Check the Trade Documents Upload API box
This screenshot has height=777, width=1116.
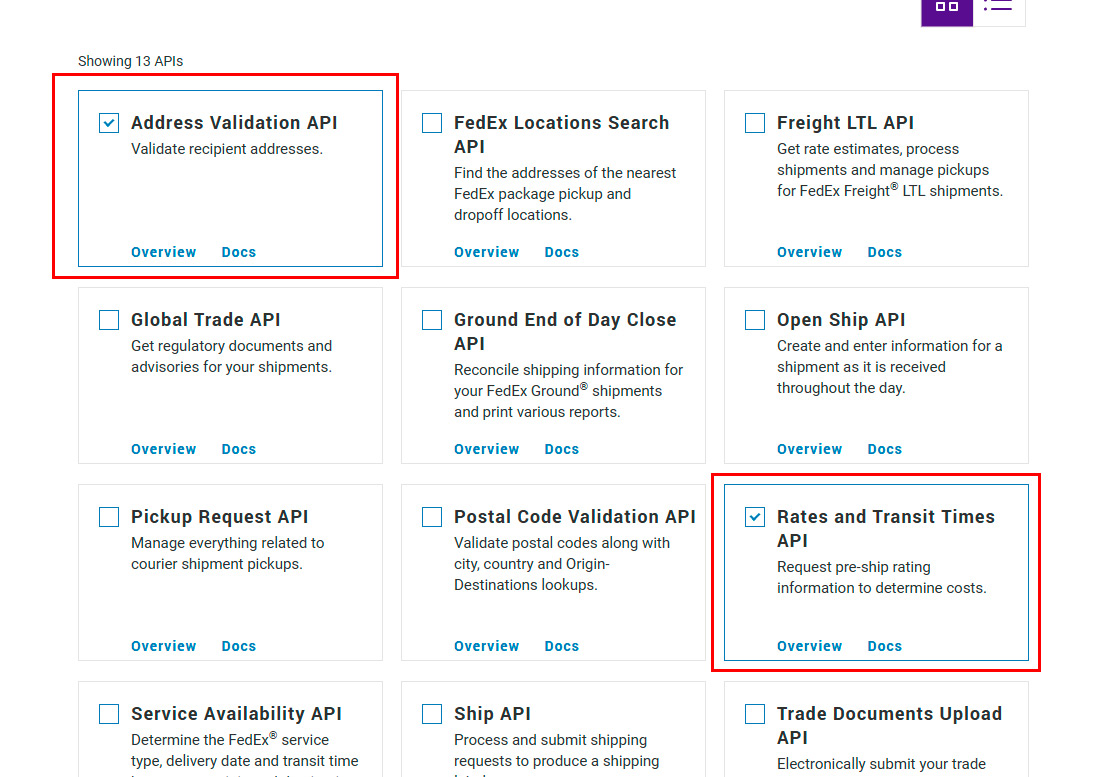[755, 714]
